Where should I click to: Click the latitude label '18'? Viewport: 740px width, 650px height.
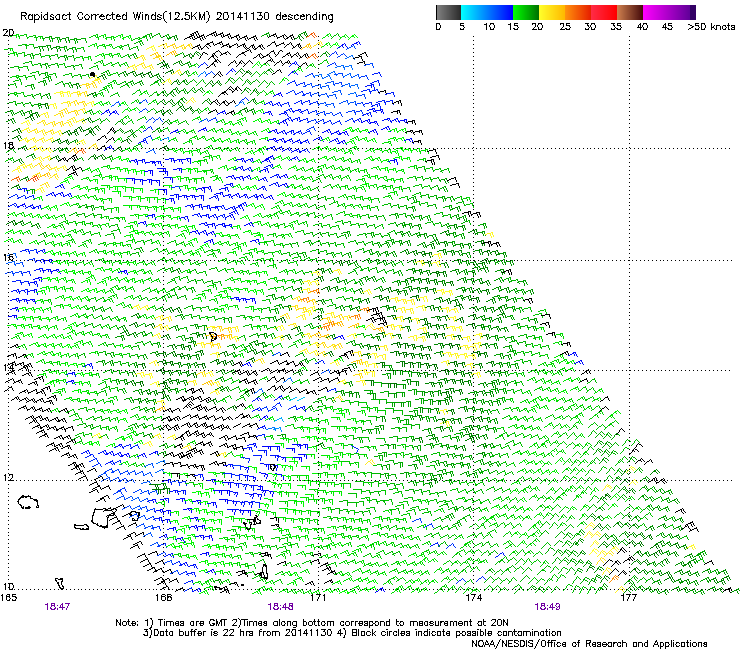point(8,145)
